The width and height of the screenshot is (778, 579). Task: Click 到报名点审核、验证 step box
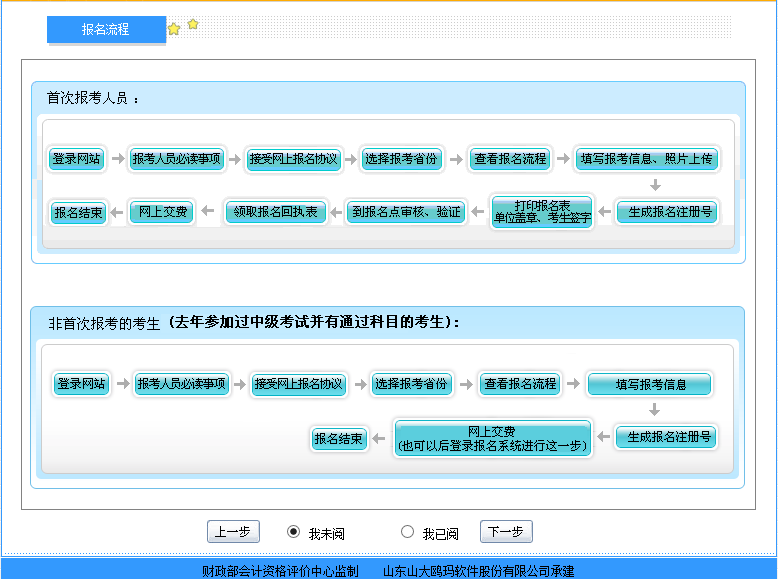[x=407, y=212]
